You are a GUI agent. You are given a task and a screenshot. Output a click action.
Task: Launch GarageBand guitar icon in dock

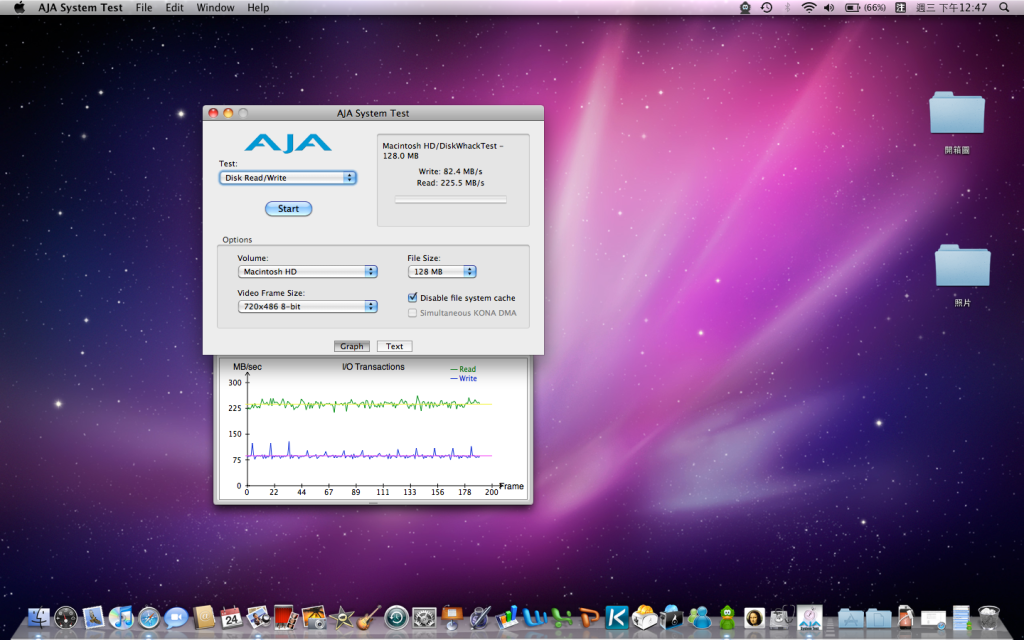pos(369,616)
